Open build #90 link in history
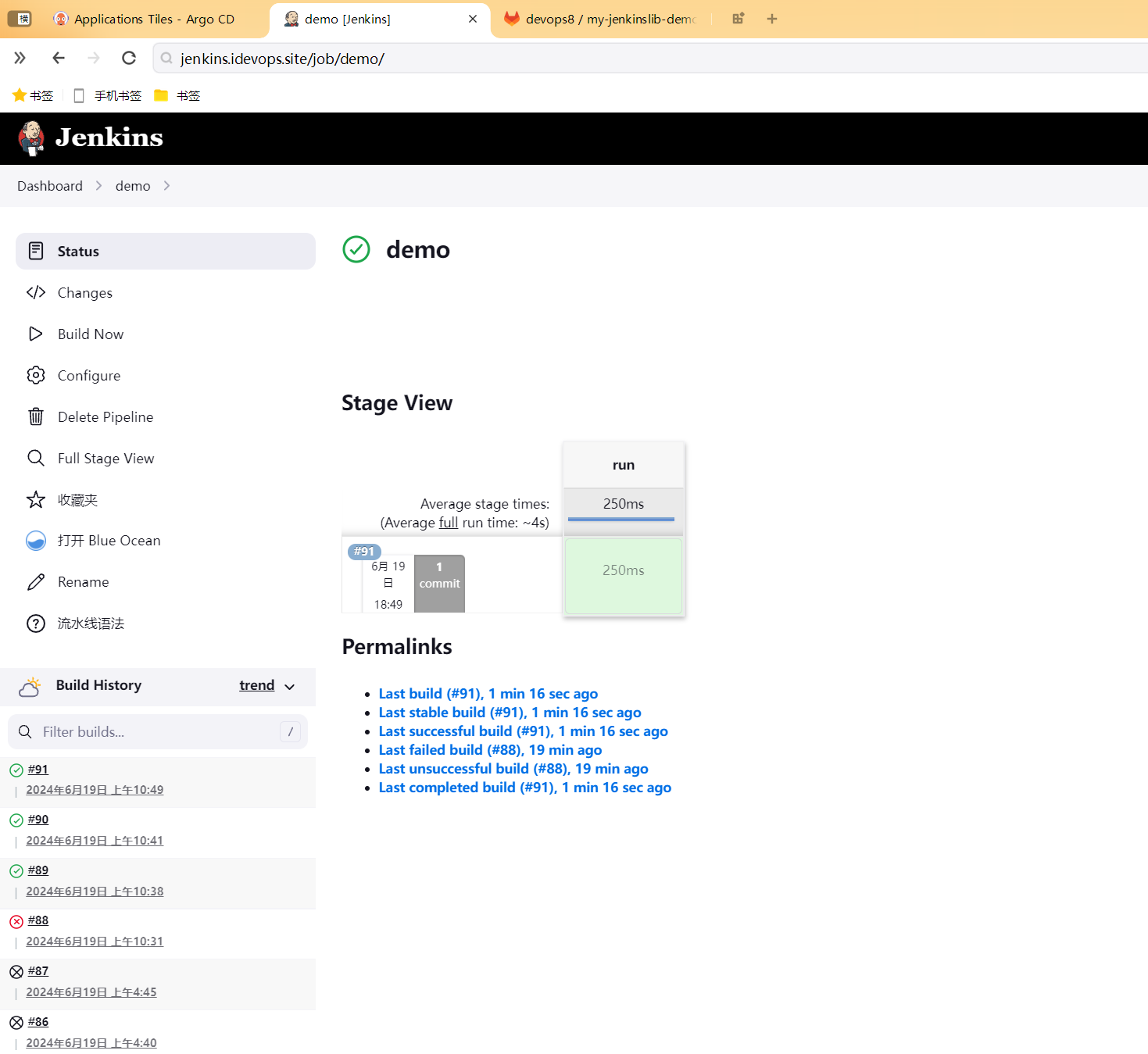Screen dimensions: 1148x1054 tap(38, 820)
